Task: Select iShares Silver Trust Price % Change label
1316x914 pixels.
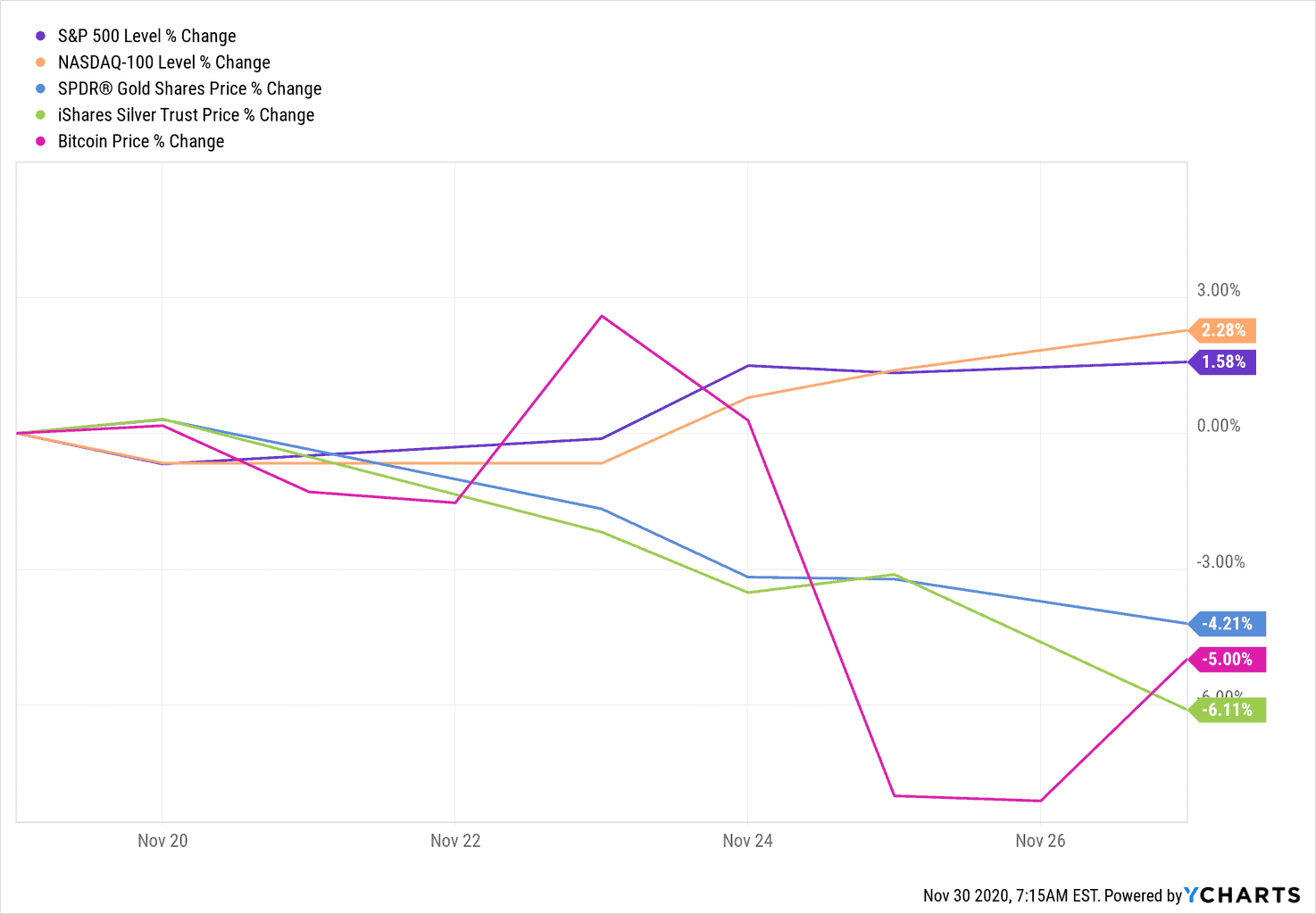Action: tap(186, 115)
